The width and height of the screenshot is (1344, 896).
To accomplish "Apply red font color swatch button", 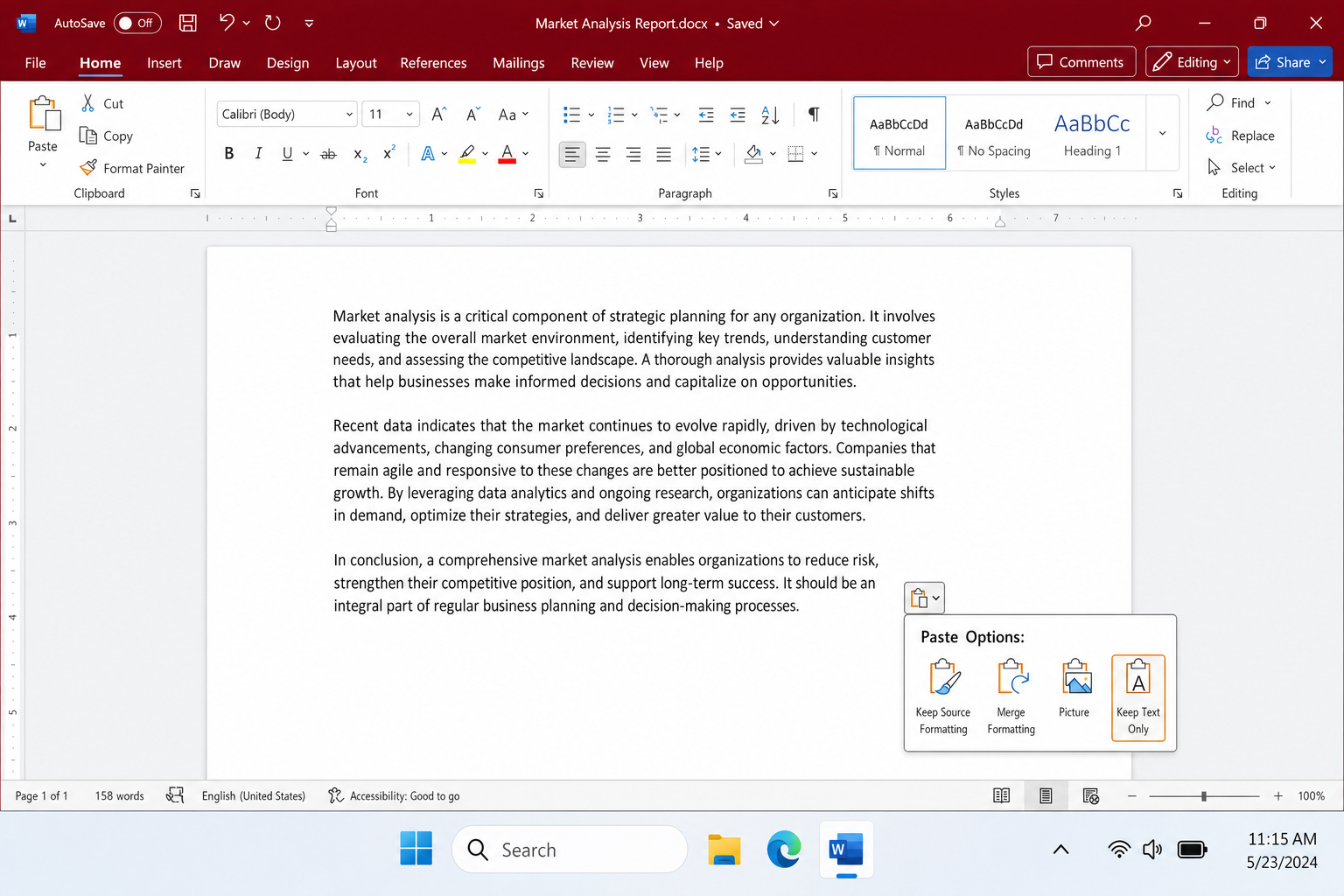I will pos(507,154).
